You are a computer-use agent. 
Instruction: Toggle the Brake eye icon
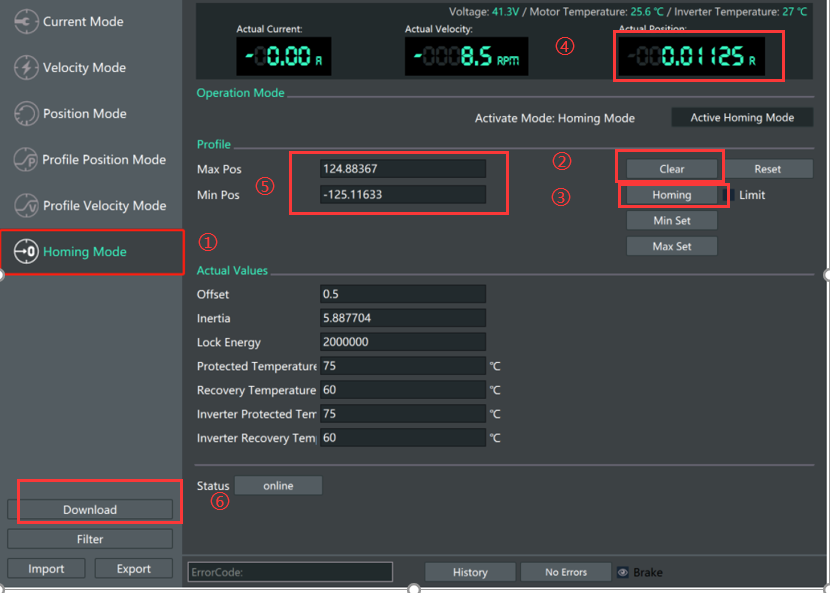click(623, 573)
